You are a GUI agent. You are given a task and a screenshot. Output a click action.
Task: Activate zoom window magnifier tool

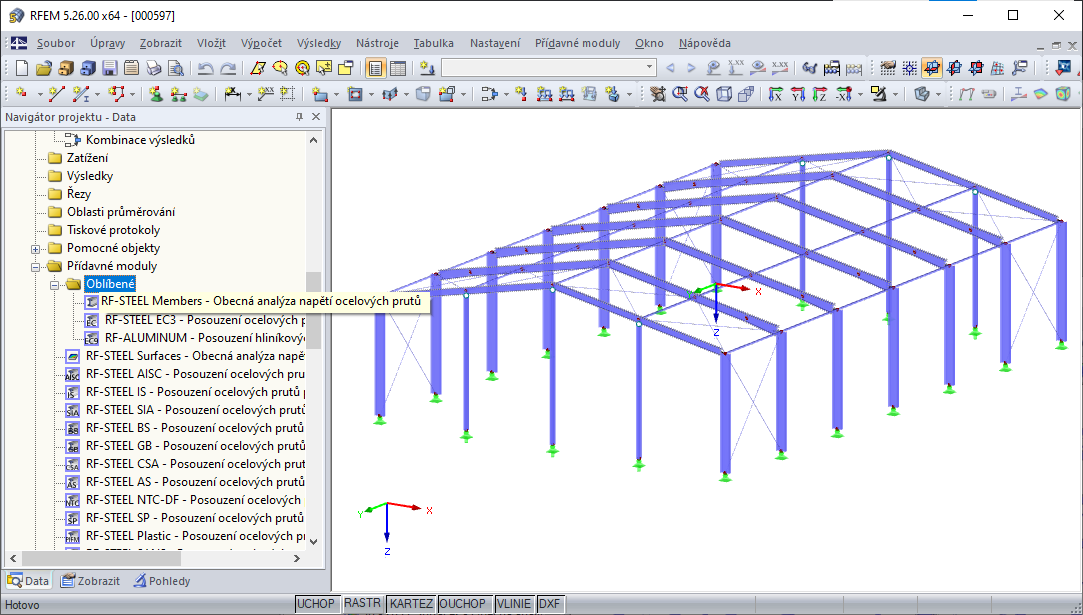(680, 94)
